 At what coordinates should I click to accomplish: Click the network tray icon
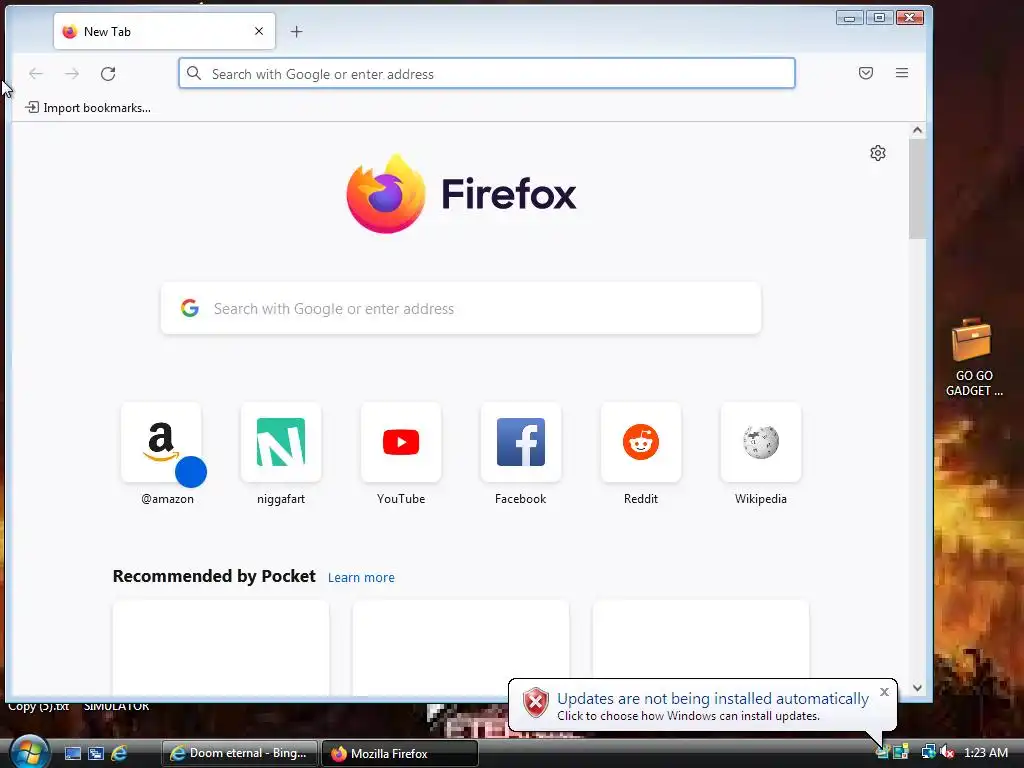click(x=928, y=752)
